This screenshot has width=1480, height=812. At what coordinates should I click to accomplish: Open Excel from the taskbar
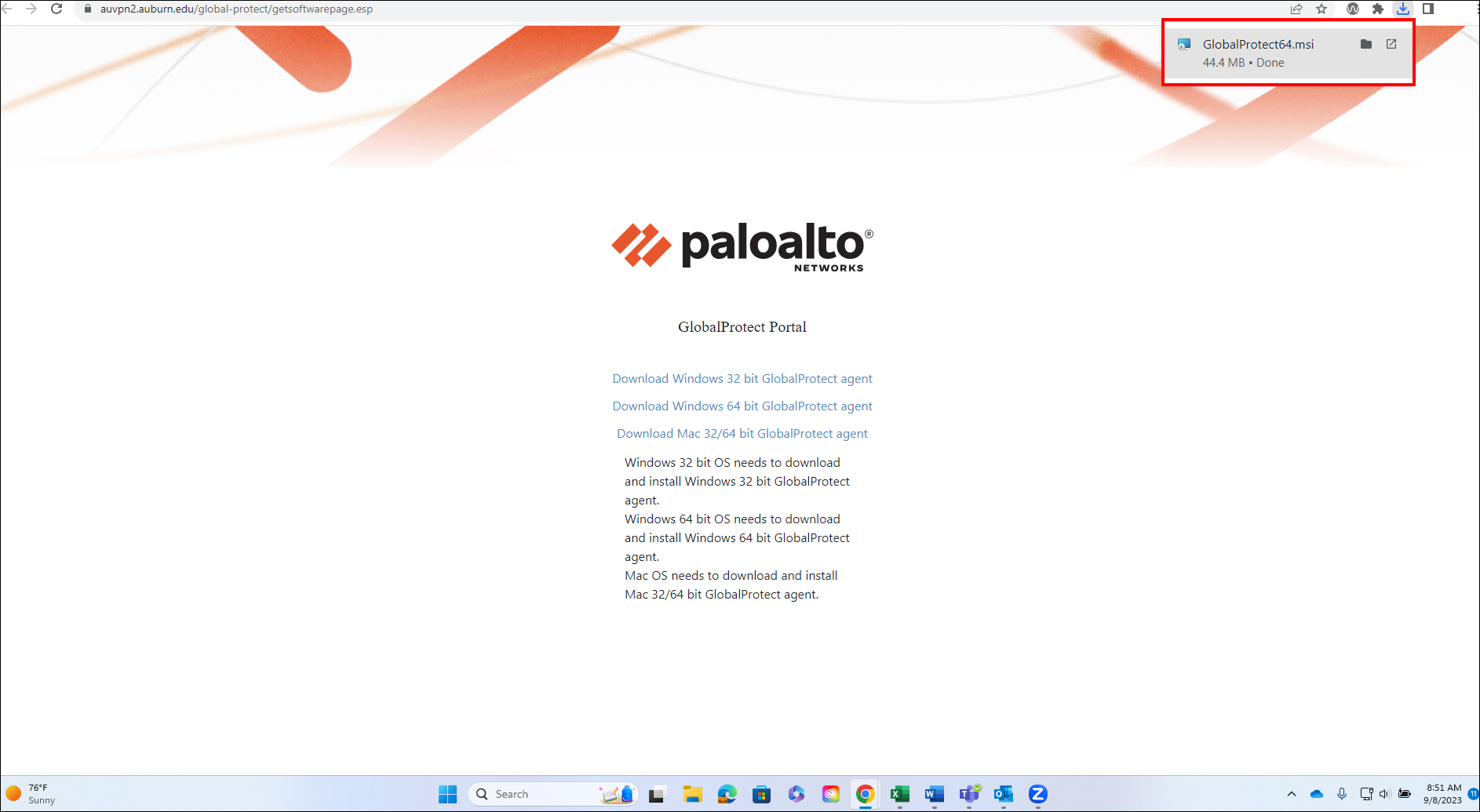click(x=899, y=794)
